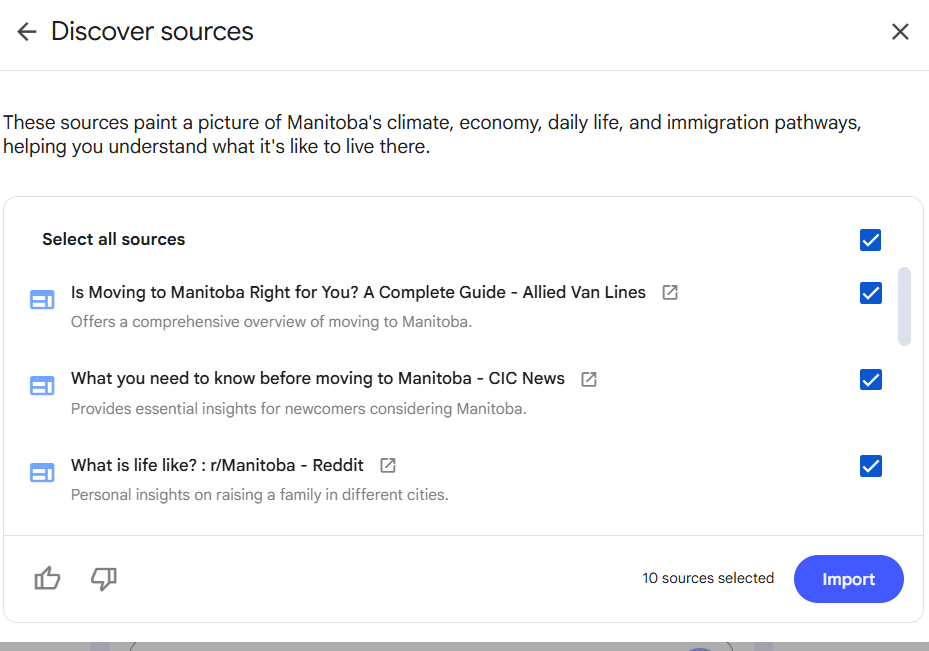Image resolution: width=929 pixels, height=651 pixels.
Task: Close the Discover sources dialog
Action: 900,31
